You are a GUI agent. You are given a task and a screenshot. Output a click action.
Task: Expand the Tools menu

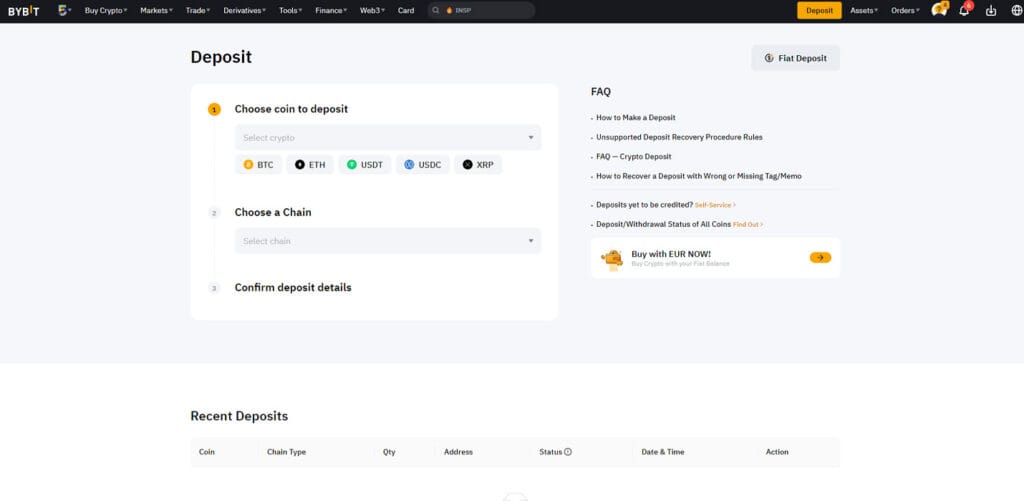(291, 10)
